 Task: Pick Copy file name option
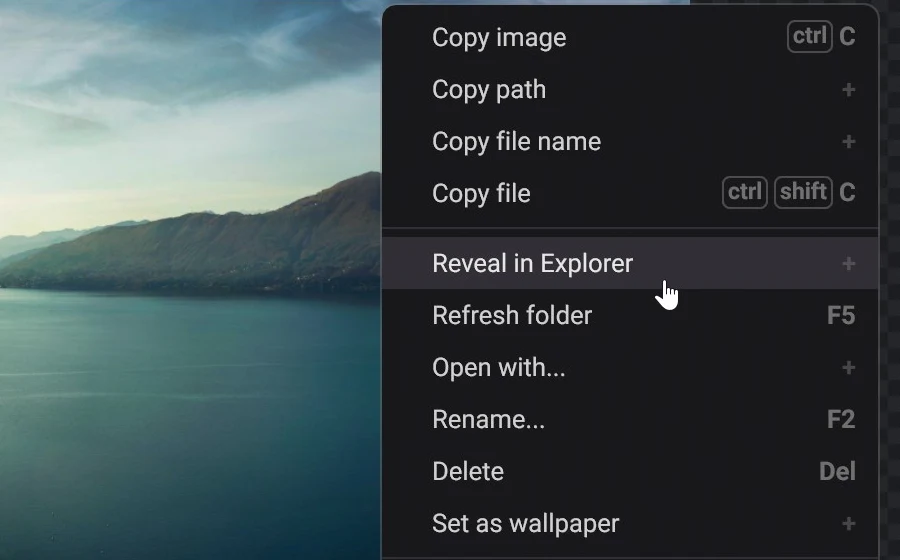630,142
